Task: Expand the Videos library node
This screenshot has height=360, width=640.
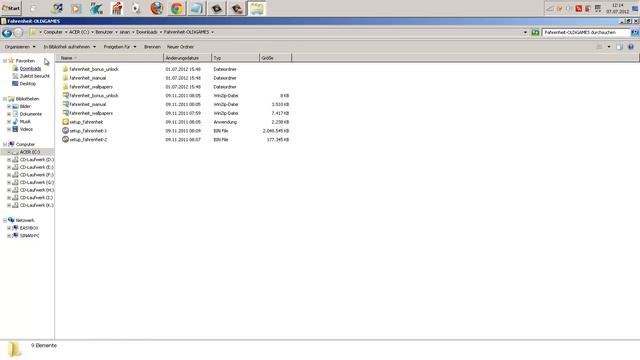Action: pos(9,129)
